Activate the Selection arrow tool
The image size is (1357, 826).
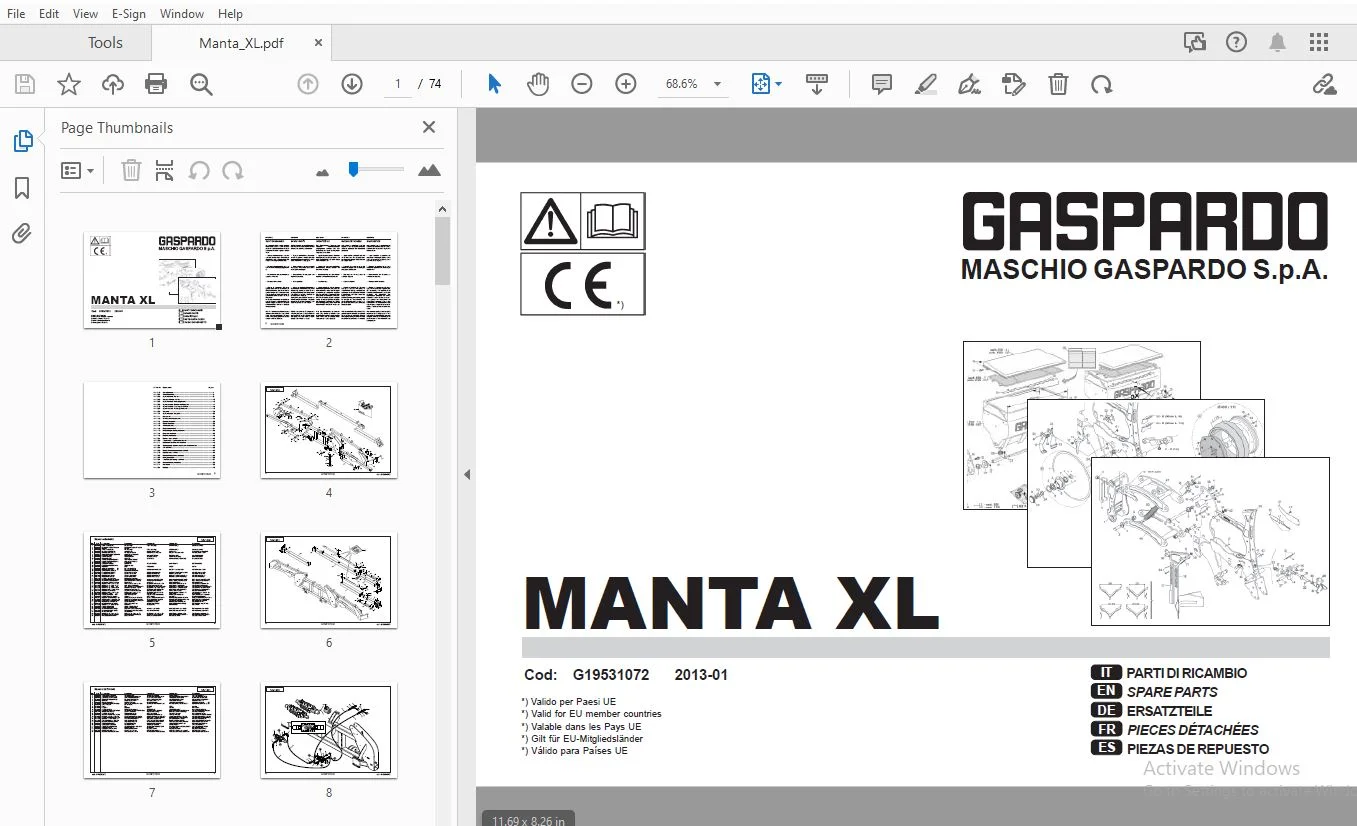494,85
